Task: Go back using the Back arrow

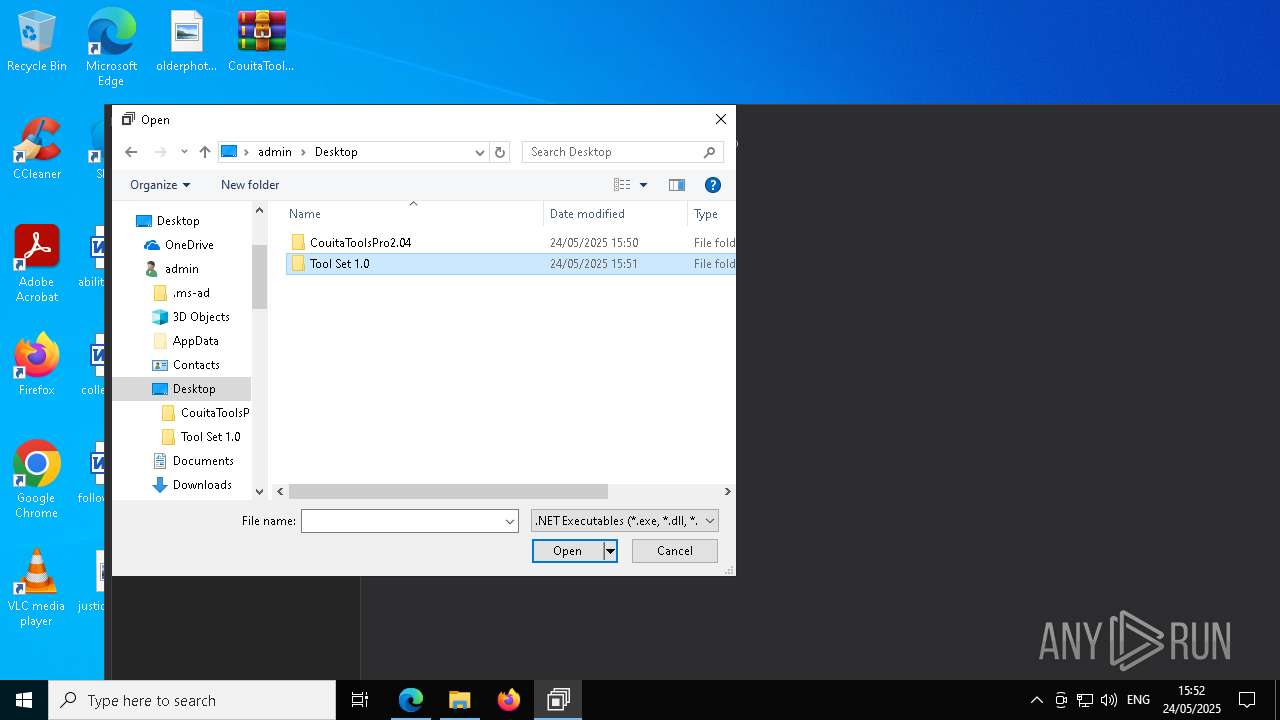Action: point(131,152)
